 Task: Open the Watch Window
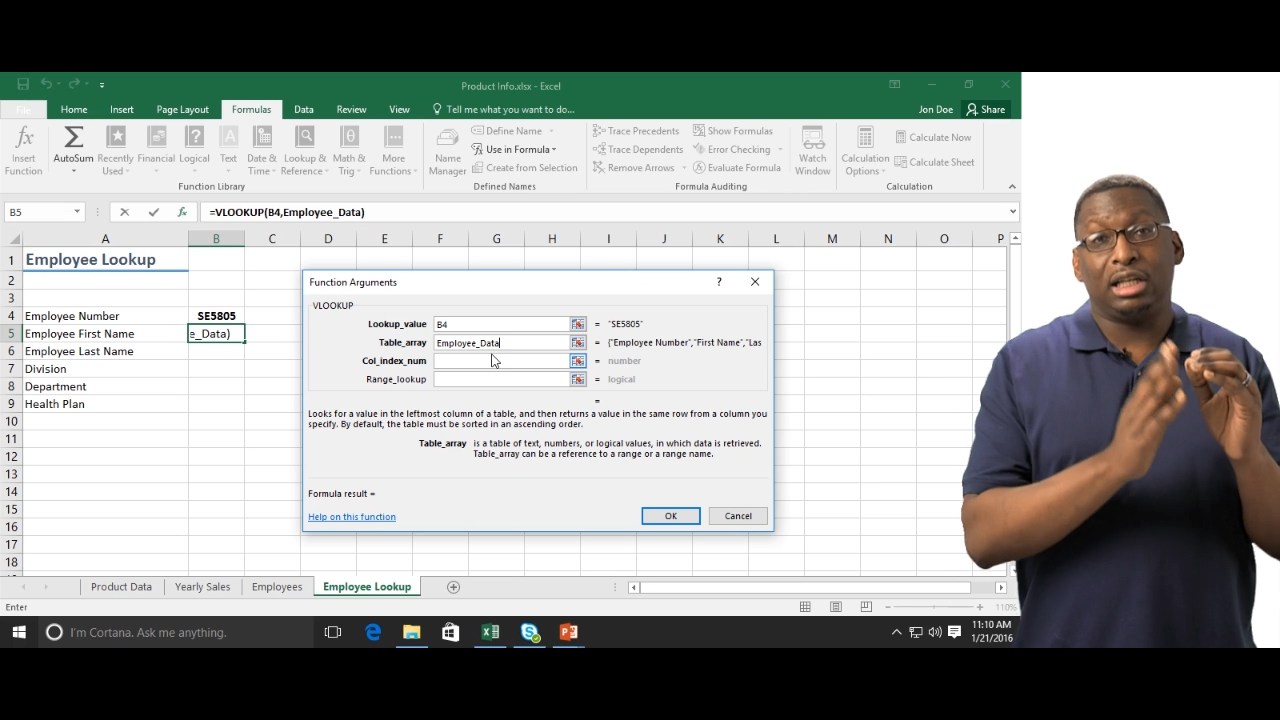tap(813, 150)
